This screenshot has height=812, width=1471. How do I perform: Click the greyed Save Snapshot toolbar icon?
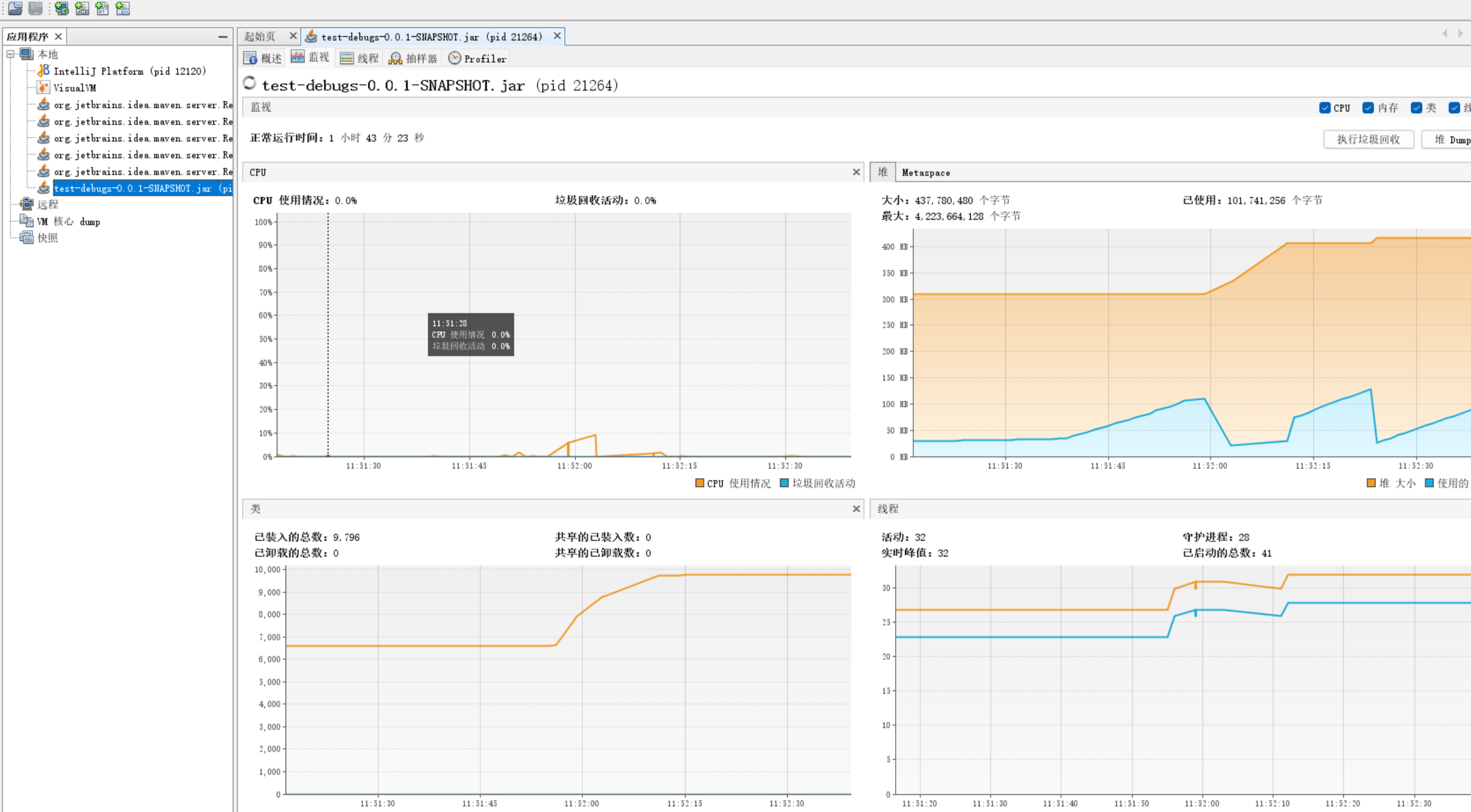click(36, 8)
